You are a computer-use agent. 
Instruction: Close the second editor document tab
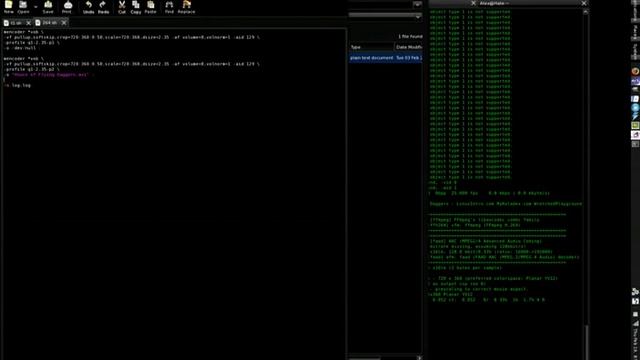point(64,23)
